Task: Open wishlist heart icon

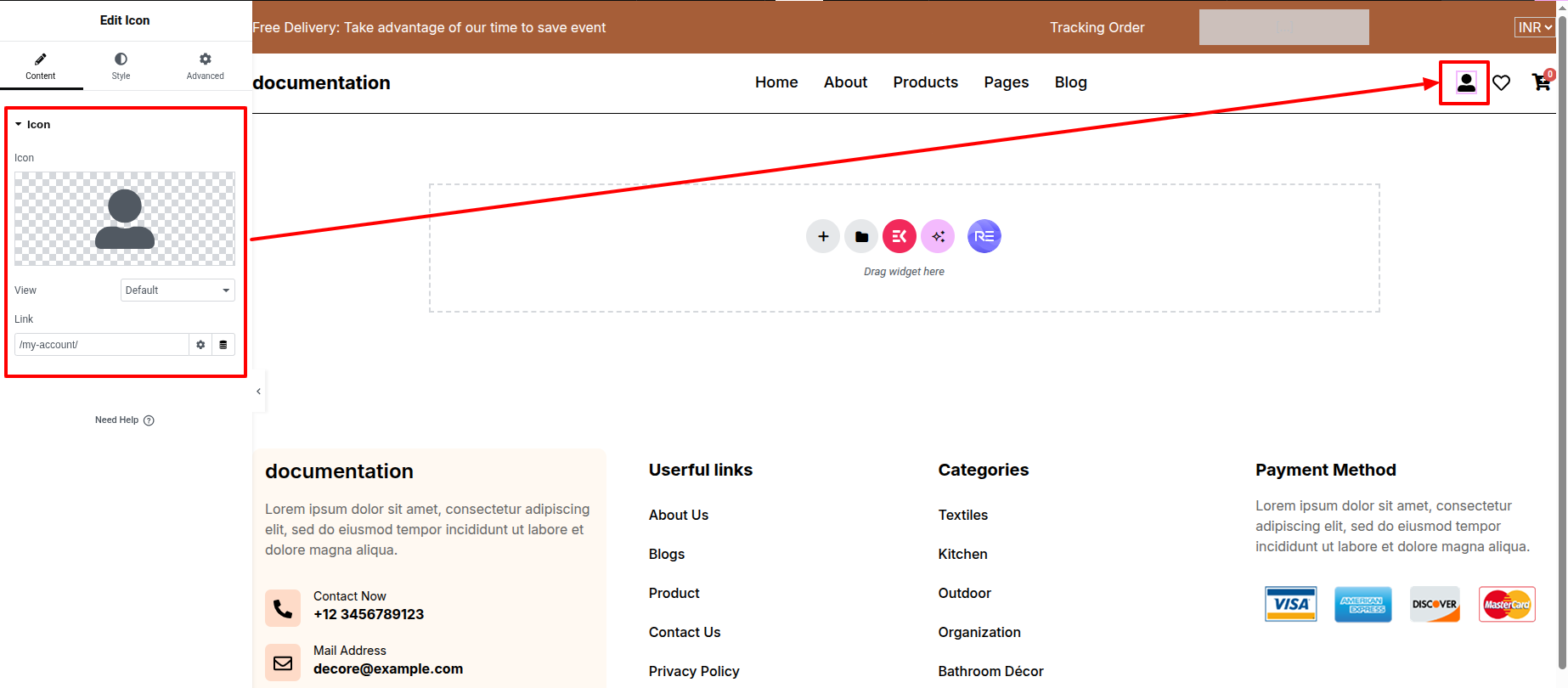Action: coord(1502,82)
